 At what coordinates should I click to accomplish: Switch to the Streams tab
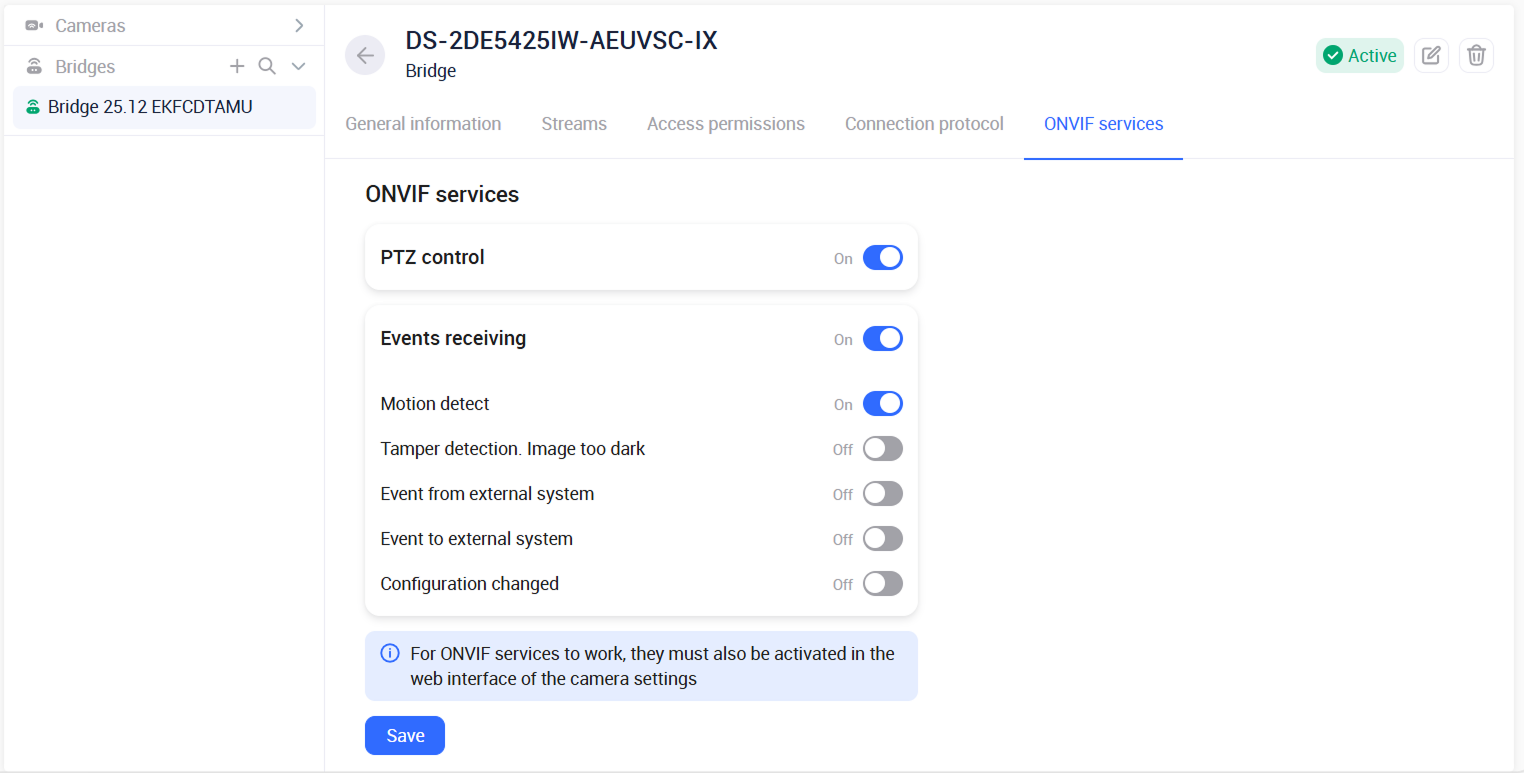(574, 124)
